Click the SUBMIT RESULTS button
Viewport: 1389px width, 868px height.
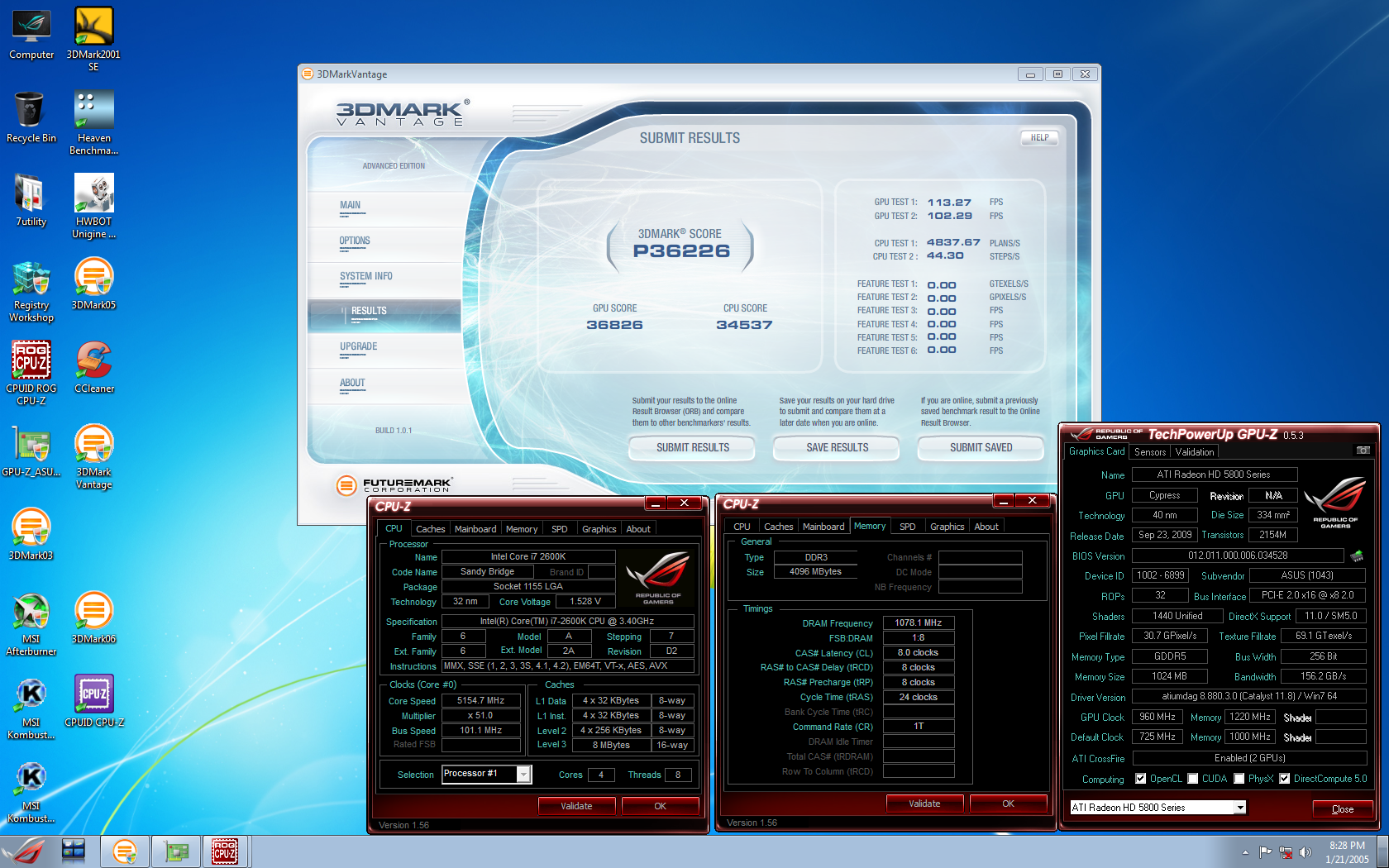click(693, 447)
